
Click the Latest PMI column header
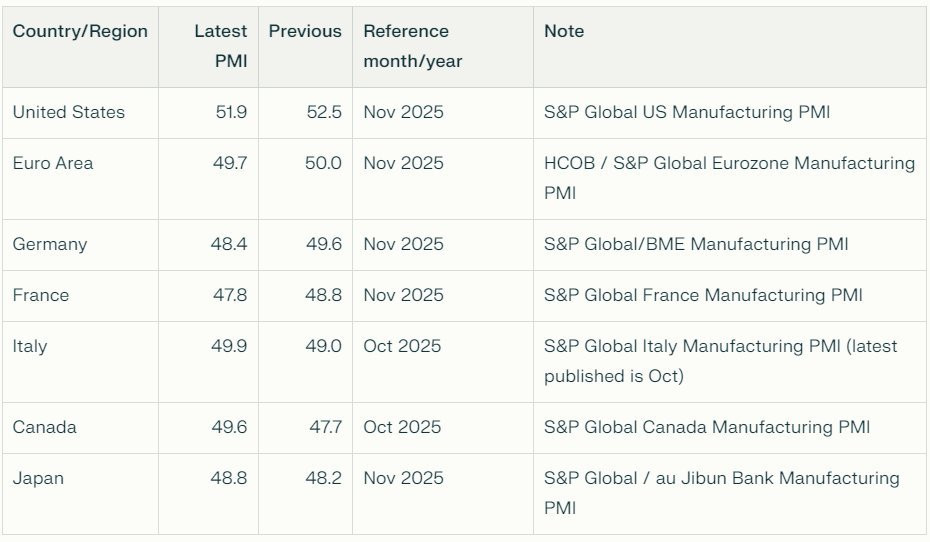coord(220,46)
